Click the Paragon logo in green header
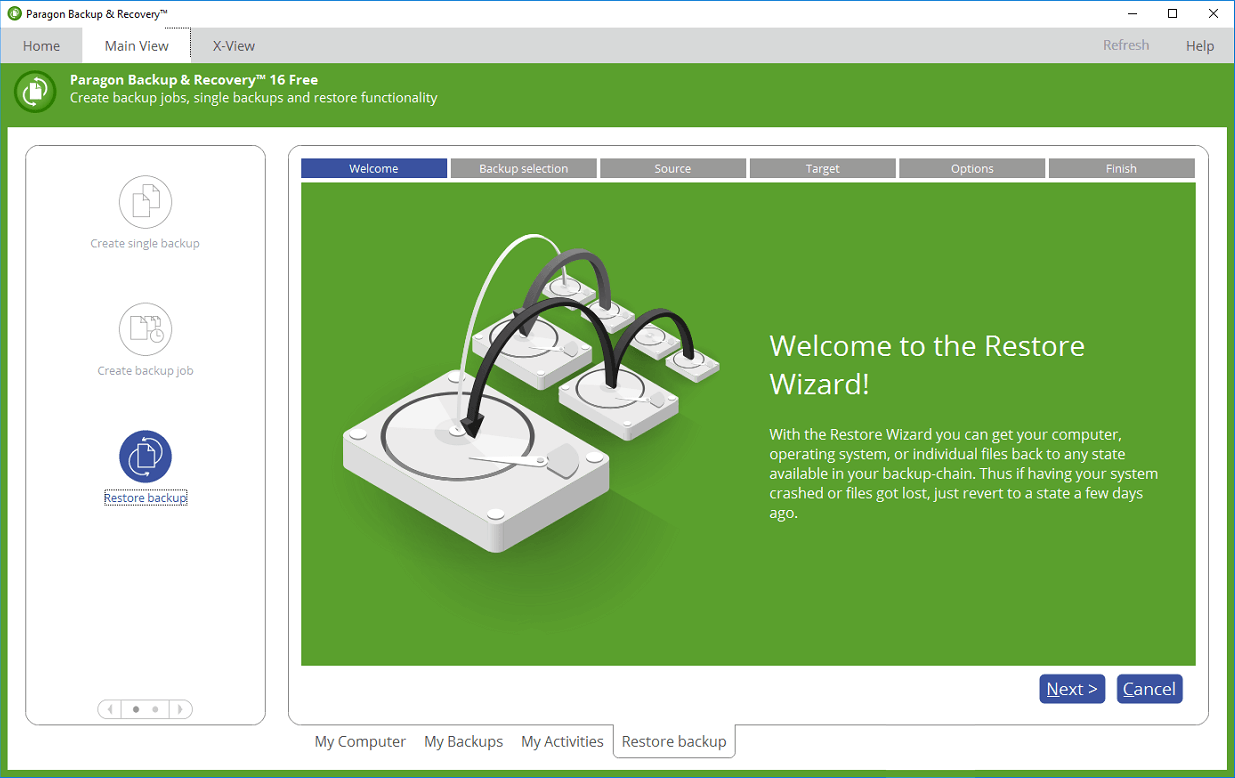The image size is (1235, 778). click(x=35, y=91)
